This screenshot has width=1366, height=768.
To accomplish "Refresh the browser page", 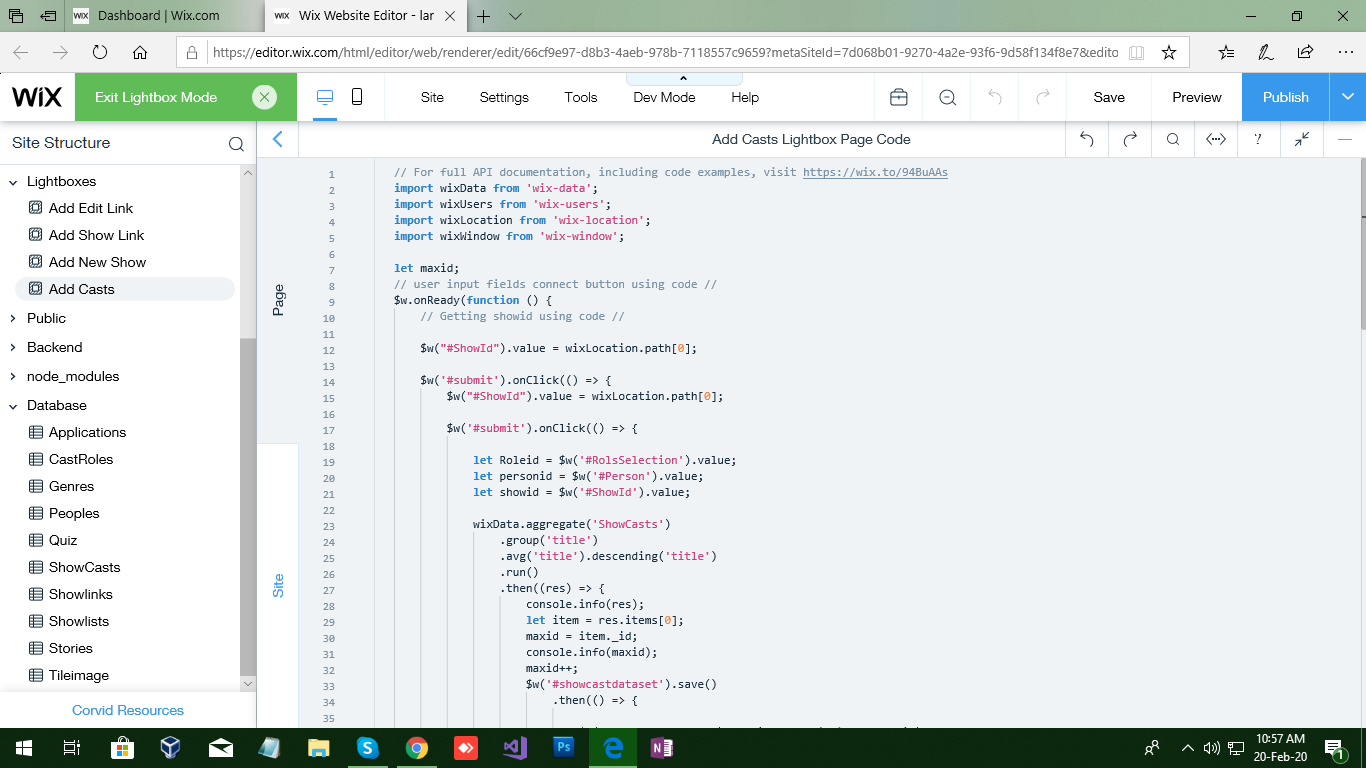I will pos(100,52).
